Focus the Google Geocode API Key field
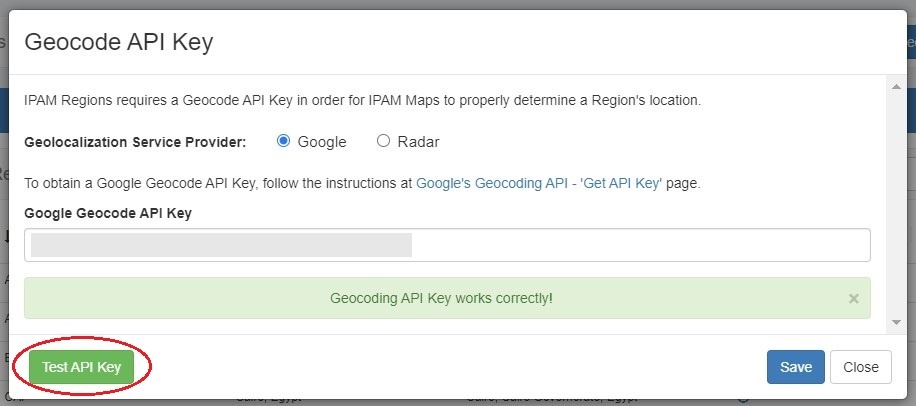Viewport: 916px width, 406px height. pos(640,245)
